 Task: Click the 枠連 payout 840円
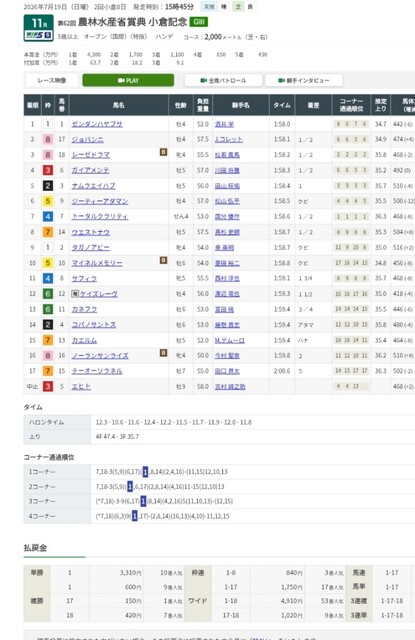pyautogui.click(x=294, y=573)
